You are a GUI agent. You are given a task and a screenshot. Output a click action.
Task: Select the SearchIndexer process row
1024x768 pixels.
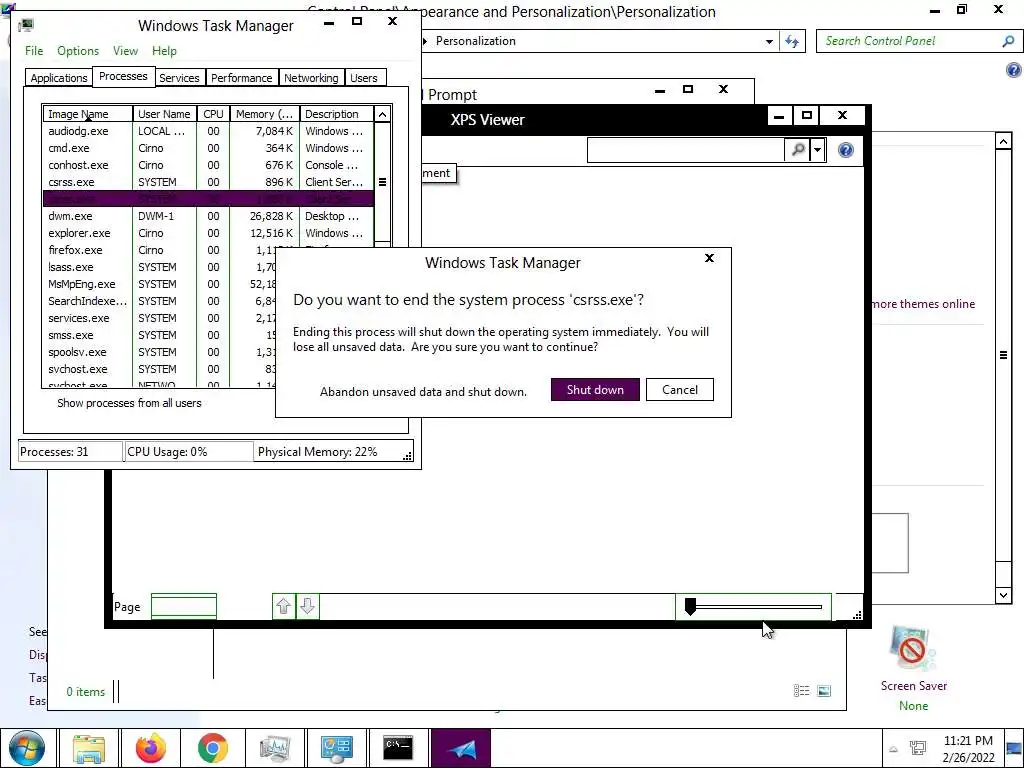pos(159,301)
